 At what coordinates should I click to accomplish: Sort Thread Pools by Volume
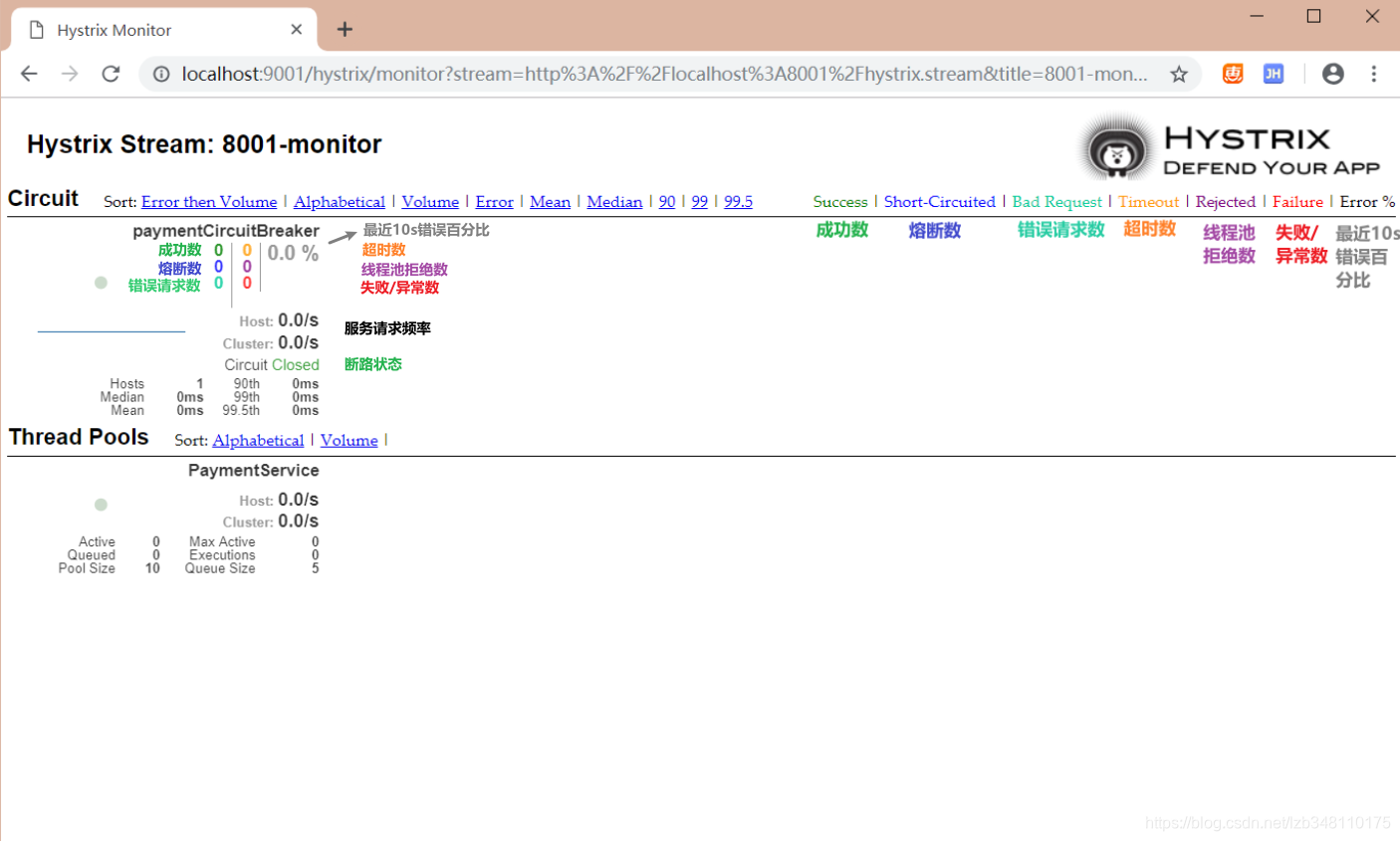(x=349, y=440)
